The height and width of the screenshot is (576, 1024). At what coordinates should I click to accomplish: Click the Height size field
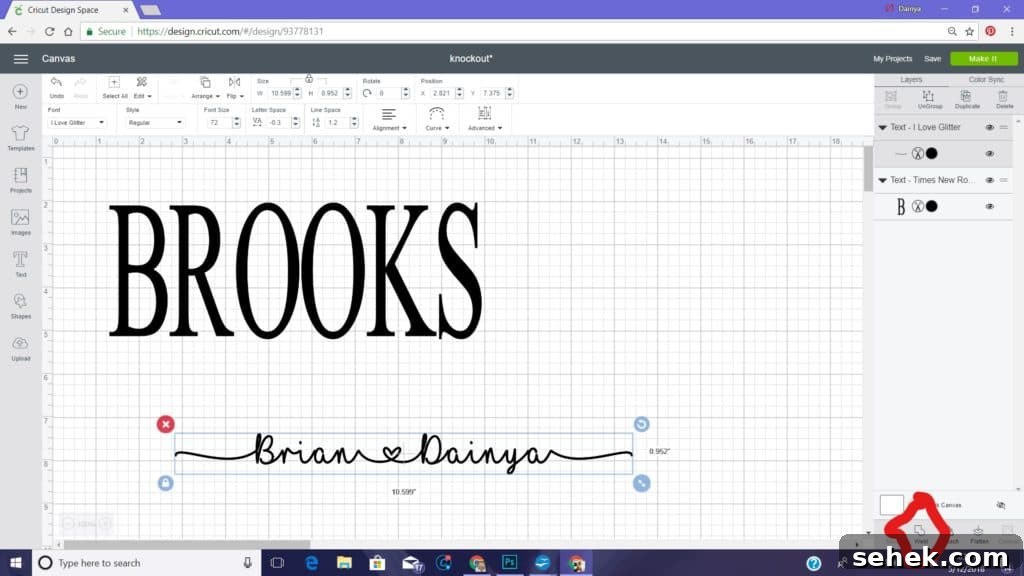click(330, 93)
